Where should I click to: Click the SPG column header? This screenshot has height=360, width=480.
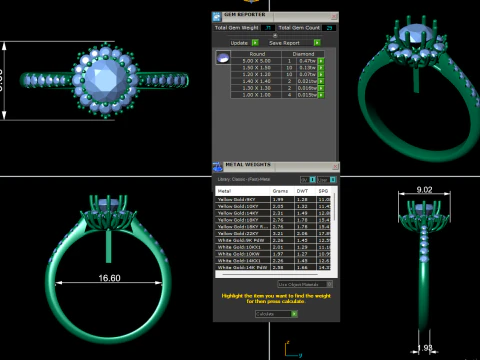(x=324, y=191)
